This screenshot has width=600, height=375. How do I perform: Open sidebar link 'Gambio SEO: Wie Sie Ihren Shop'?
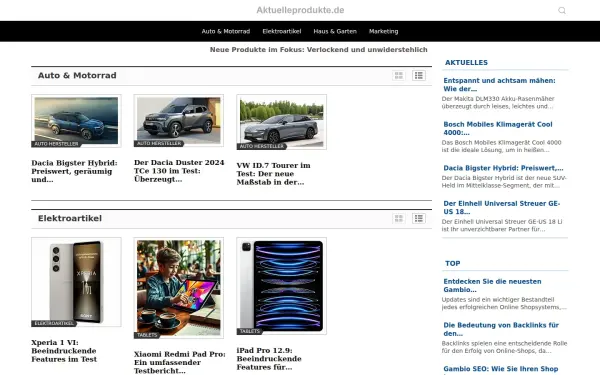click(x=501, y=369)
